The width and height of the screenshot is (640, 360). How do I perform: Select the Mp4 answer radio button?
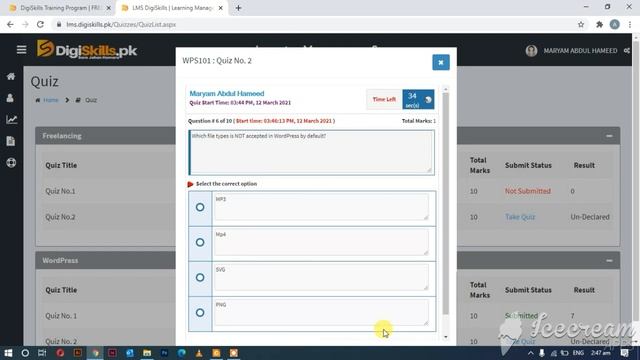(200, 242)
